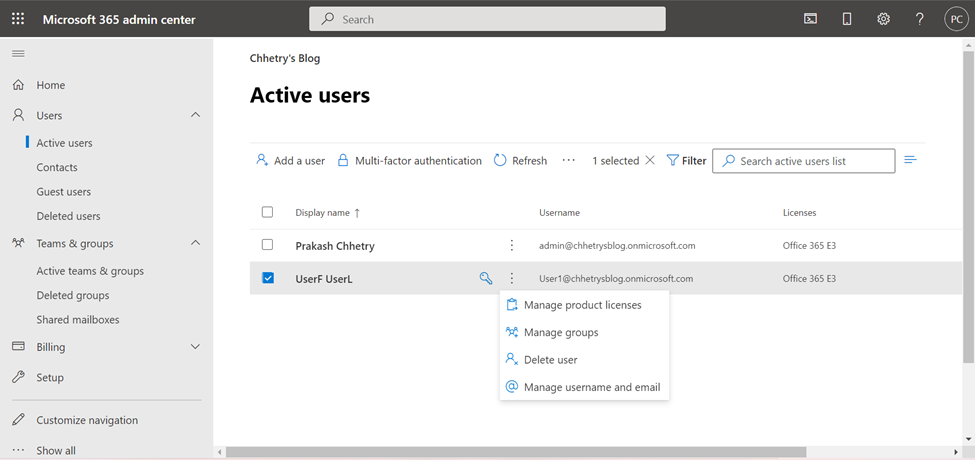The height and width of the screenshot is (460, 975).
Task: Open more actions dots for Prakash Chhetry
Action: [x=512, y=246]
